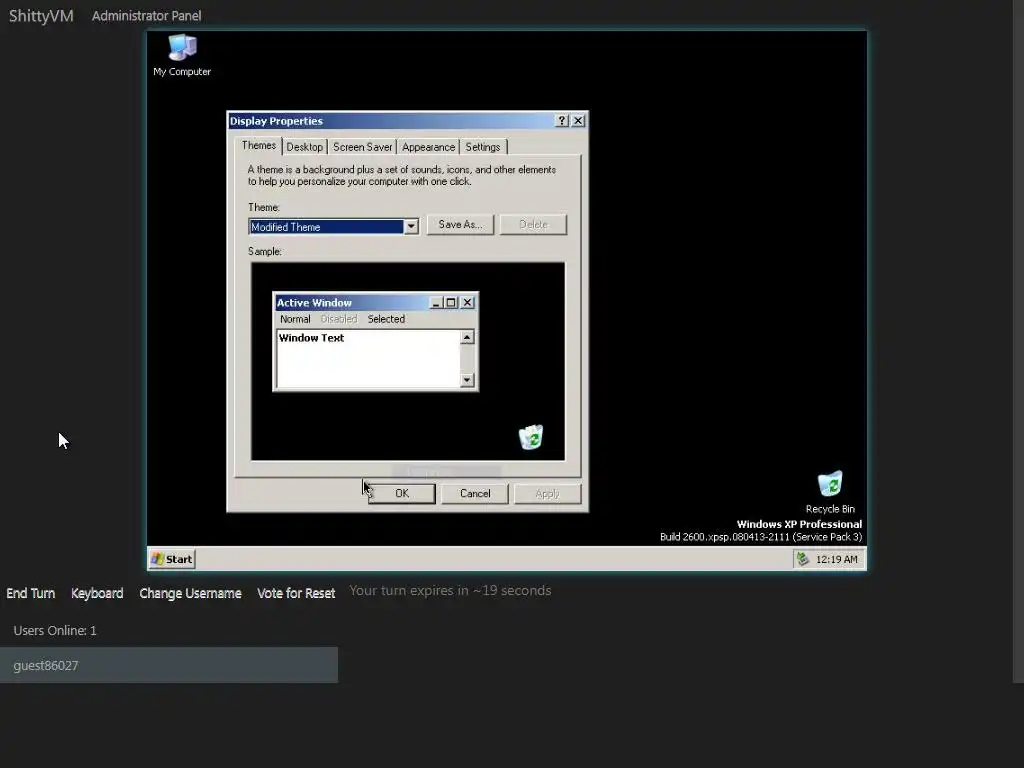1024x768 pixels.
Task: Click End Turn below the VM screen
Action: pos(31,593)
